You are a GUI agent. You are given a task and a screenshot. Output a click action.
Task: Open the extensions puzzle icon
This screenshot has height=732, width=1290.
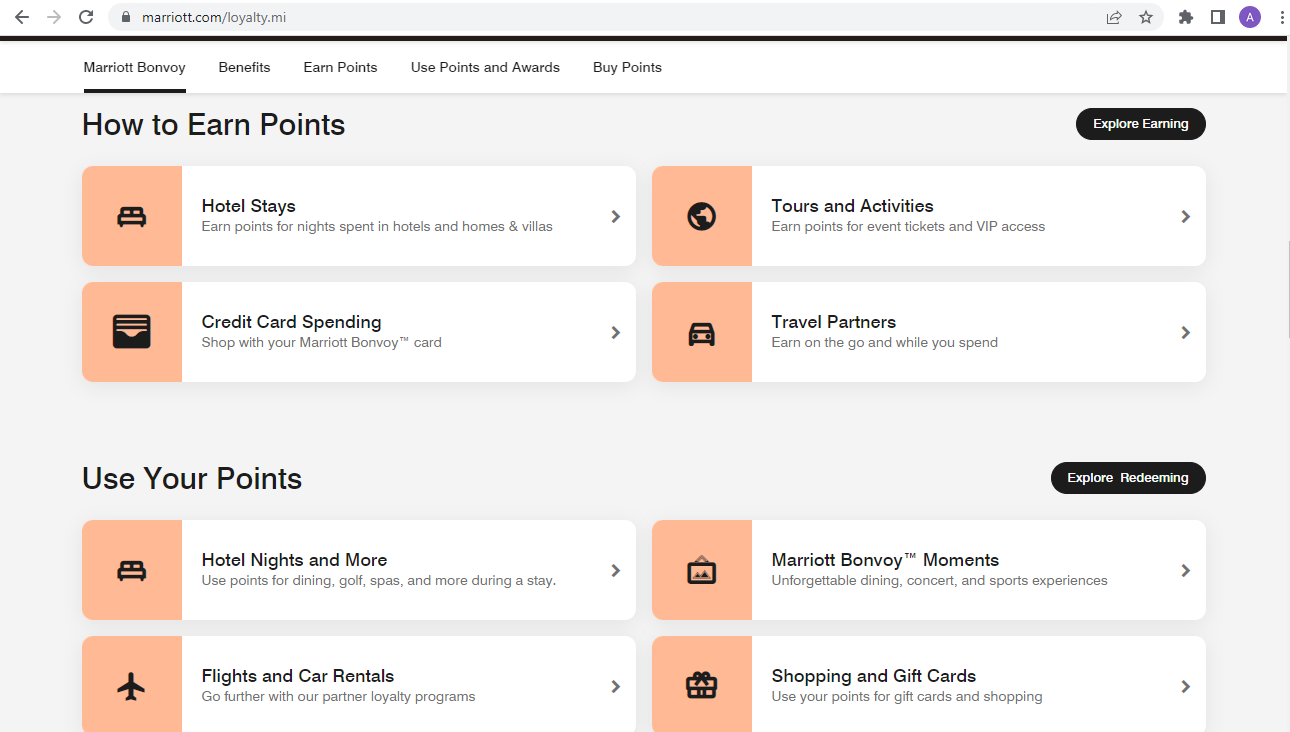(x=1186, y=17)
